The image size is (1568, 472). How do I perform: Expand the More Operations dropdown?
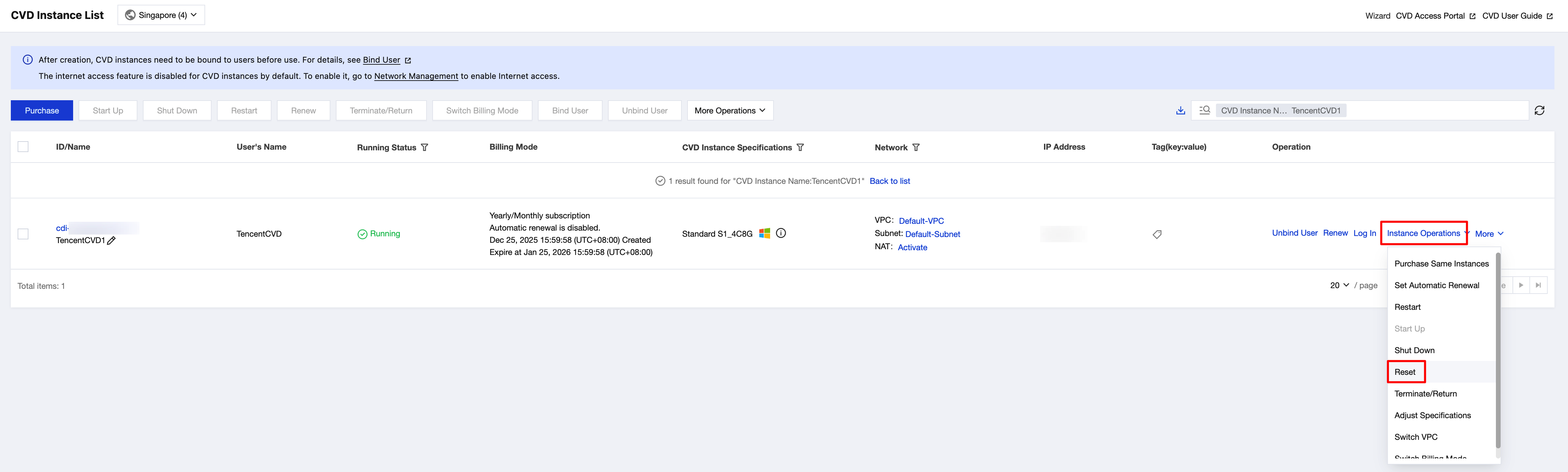(x=730, y=110)
